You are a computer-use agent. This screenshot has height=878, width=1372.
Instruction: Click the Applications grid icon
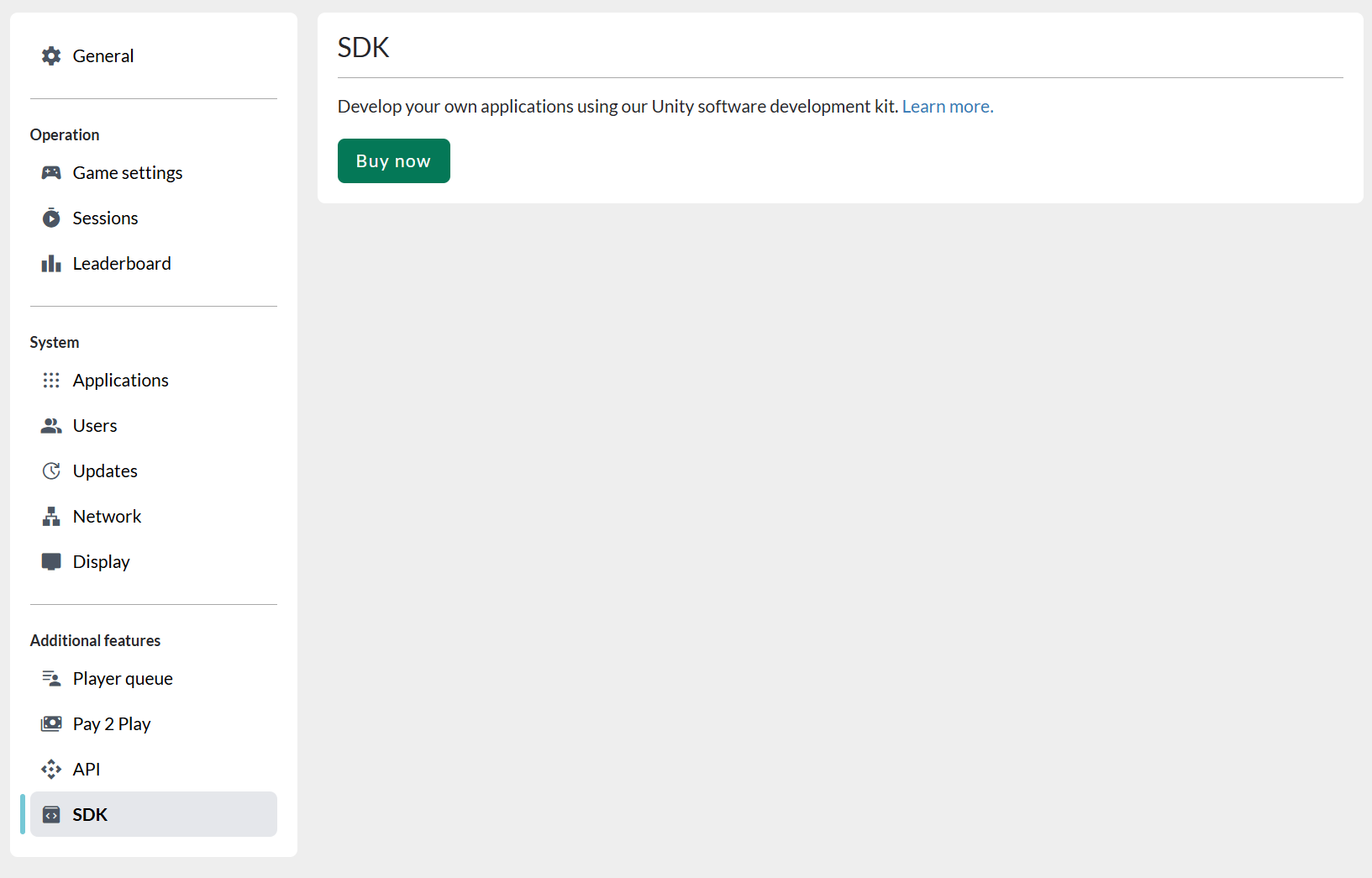51,380
